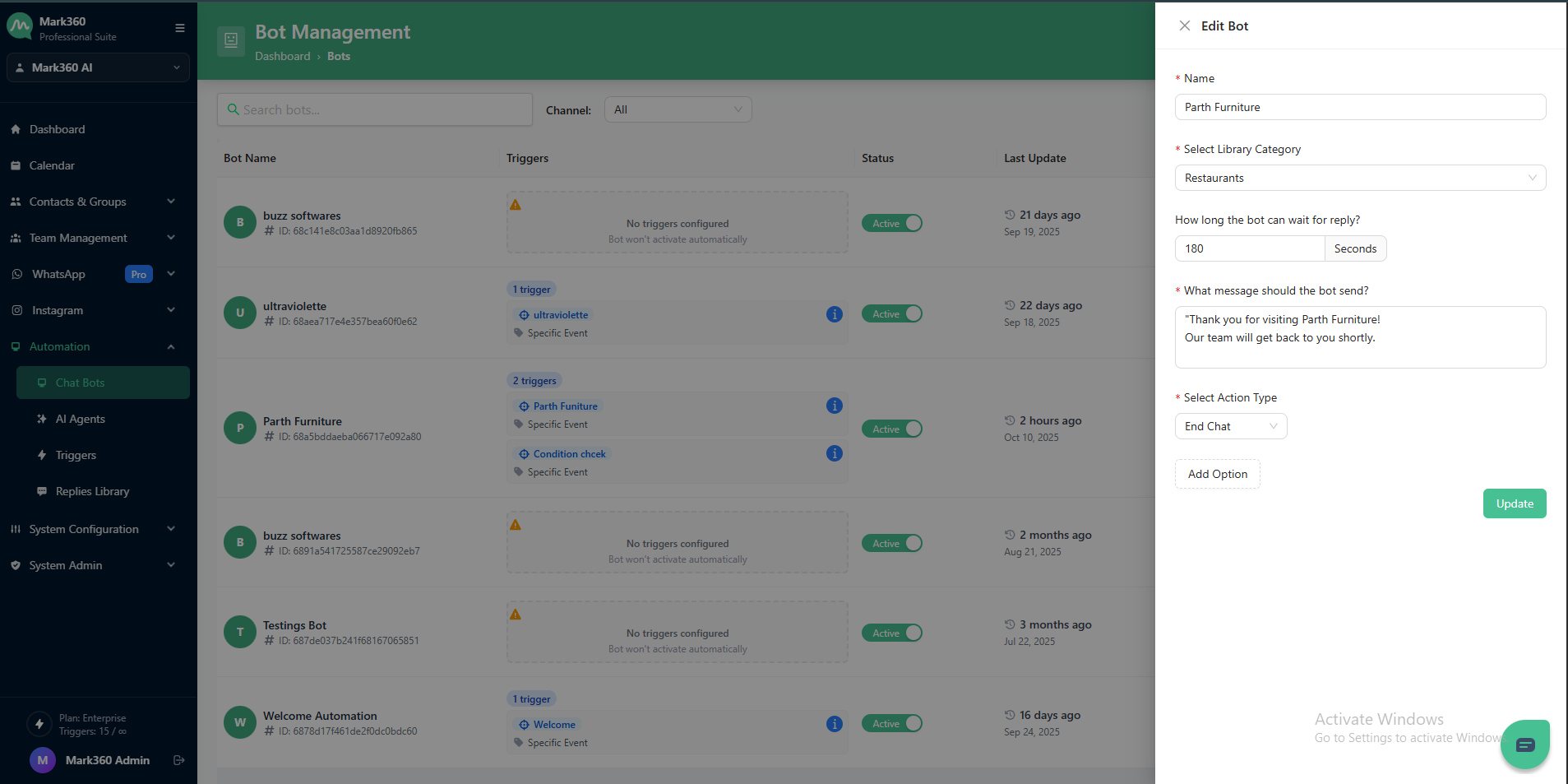Open the Select Library Category dropdown
This screenshot has width=1568, height=784.
click(1359, 178)
